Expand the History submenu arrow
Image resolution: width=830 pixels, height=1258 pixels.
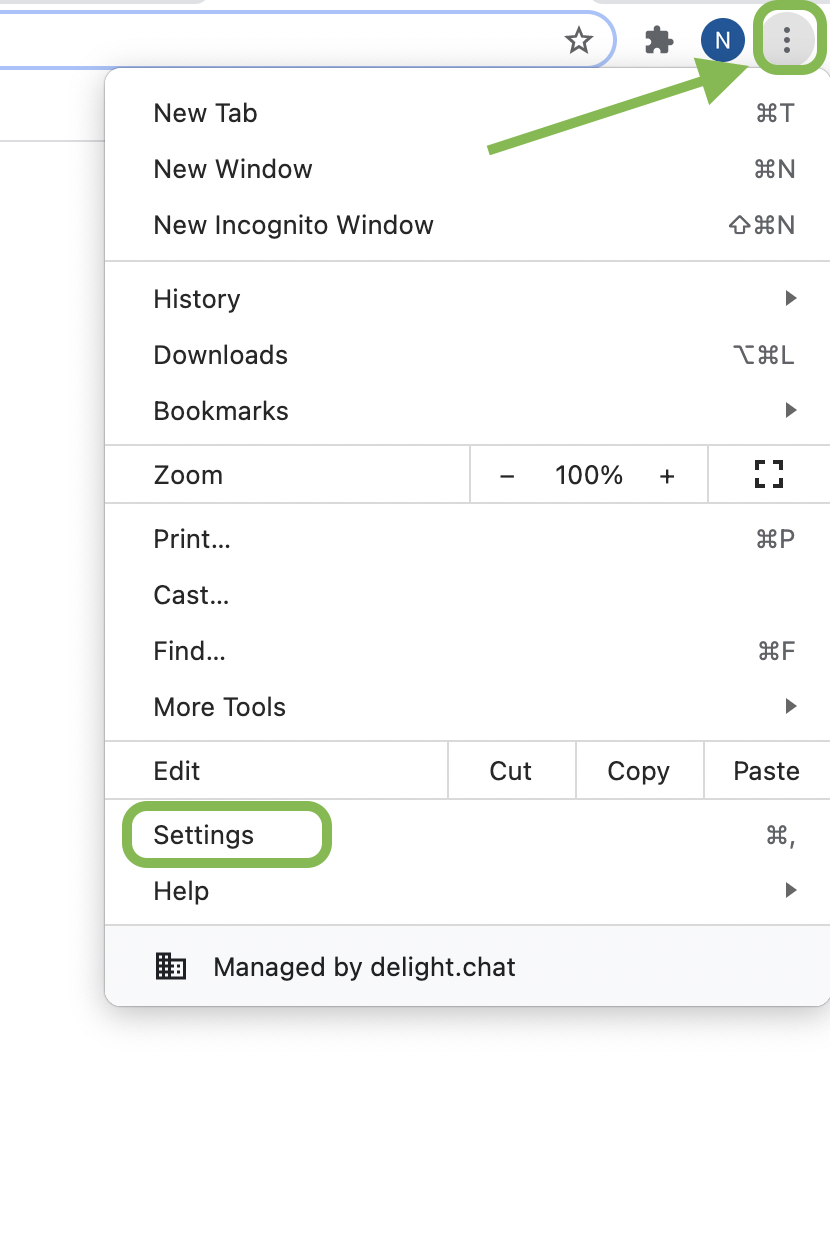791,298
